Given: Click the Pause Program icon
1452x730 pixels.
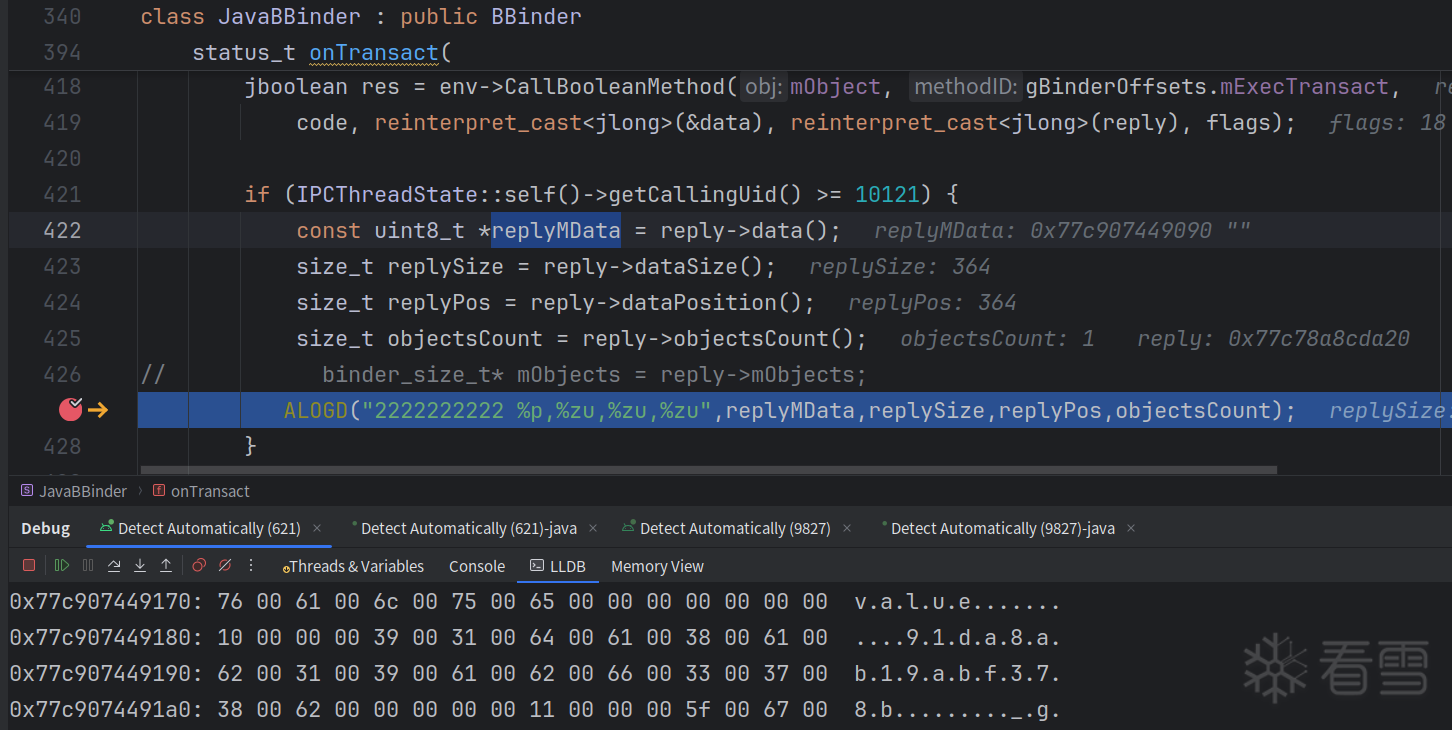Looking at the screenshot, I should (x=88, y=565).
